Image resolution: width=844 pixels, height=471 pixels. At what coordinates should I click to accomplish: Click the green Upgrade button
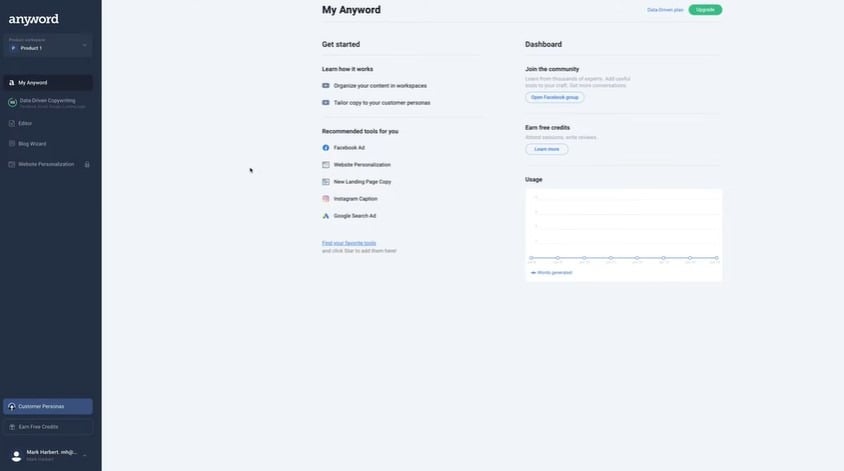point(705,10)
